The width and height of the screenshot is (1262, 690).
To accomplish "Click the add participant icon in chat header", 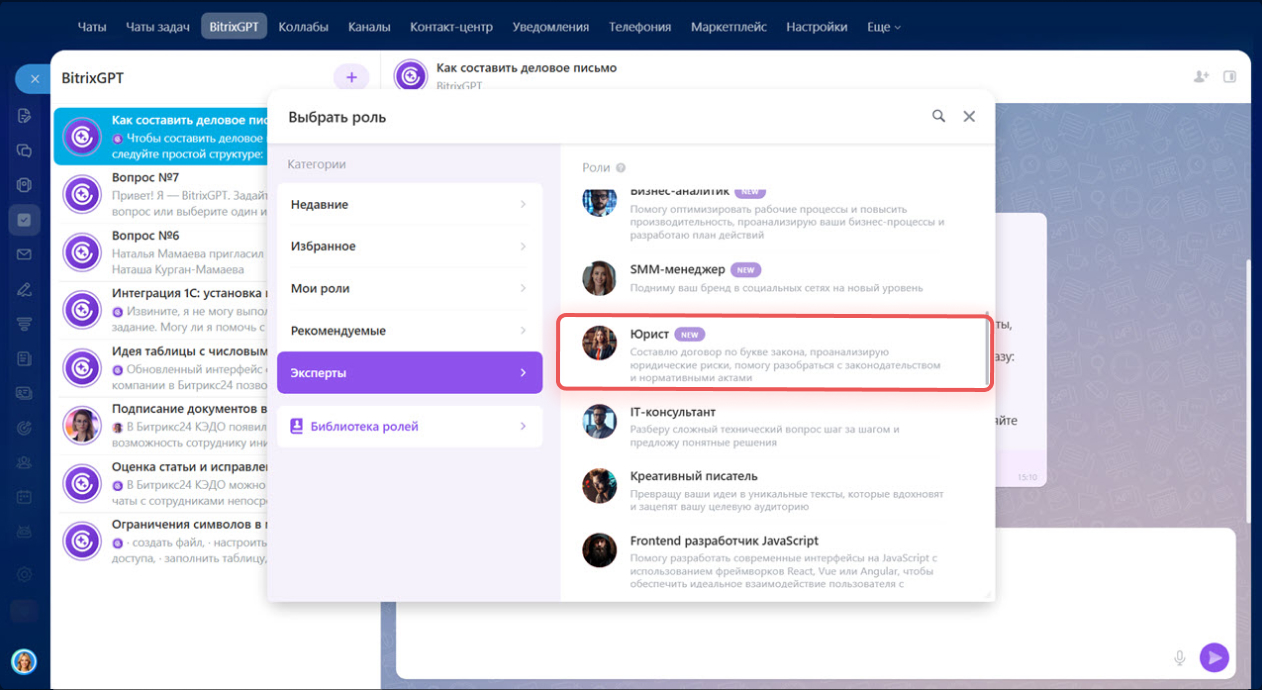I will point(1201,76).
